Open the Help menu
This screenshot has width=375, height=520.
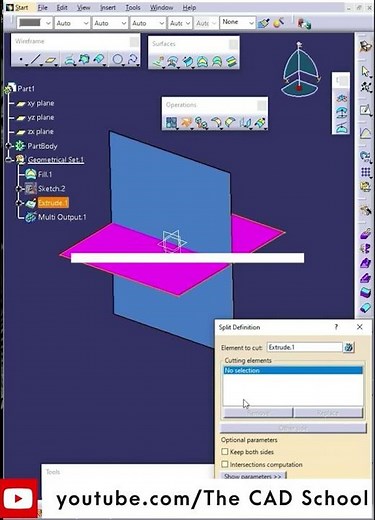tap(189, 7)
